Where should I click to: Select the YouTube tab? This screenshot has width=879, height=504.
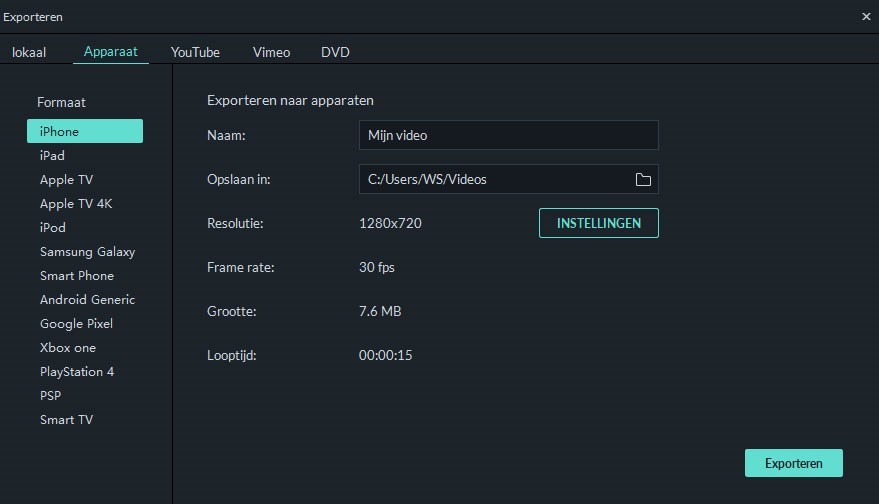pyautogui.click(x=195, y=52)
